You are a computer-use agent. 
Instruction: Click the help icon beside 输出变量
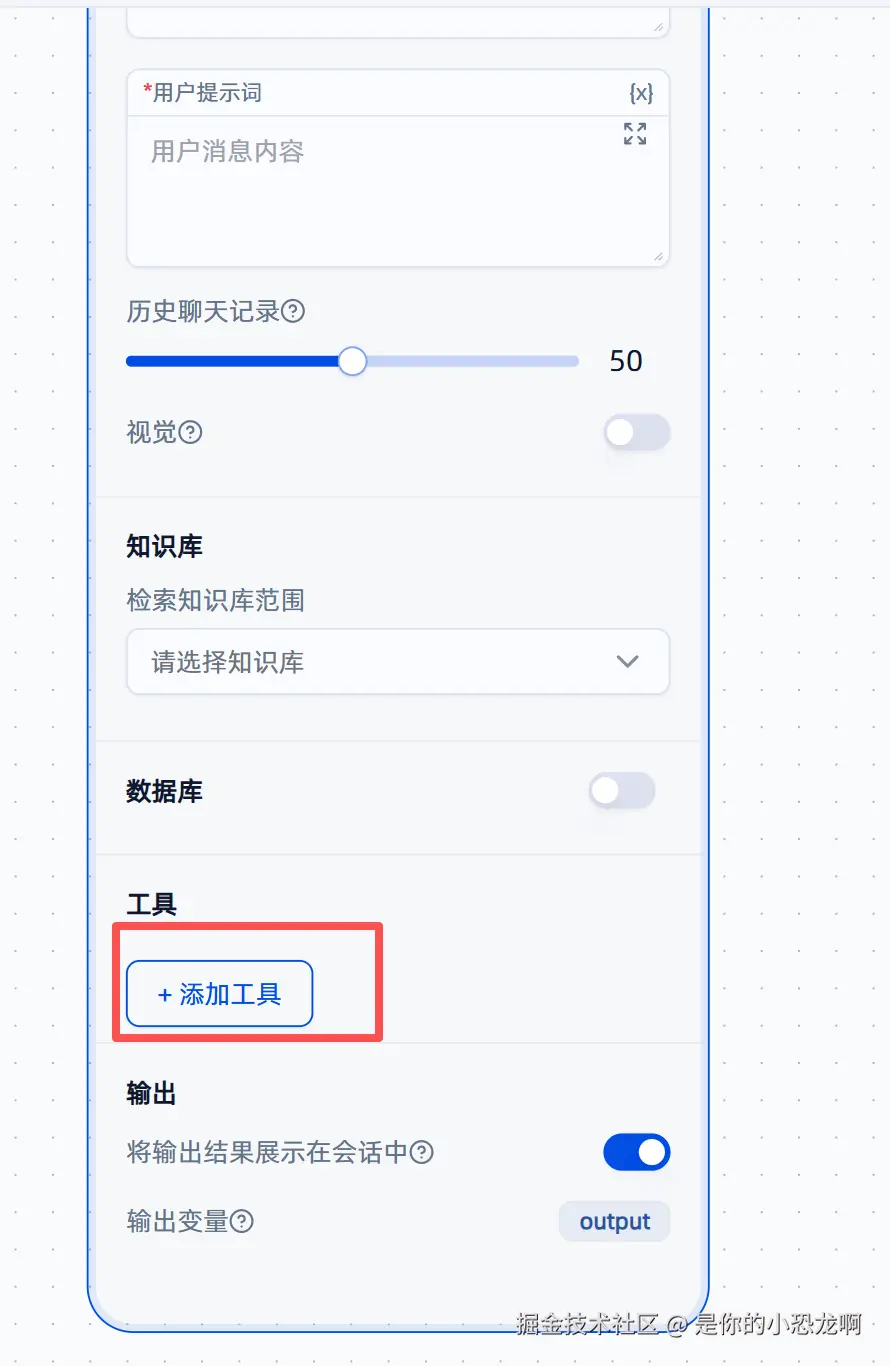[x=242, y=1222]
